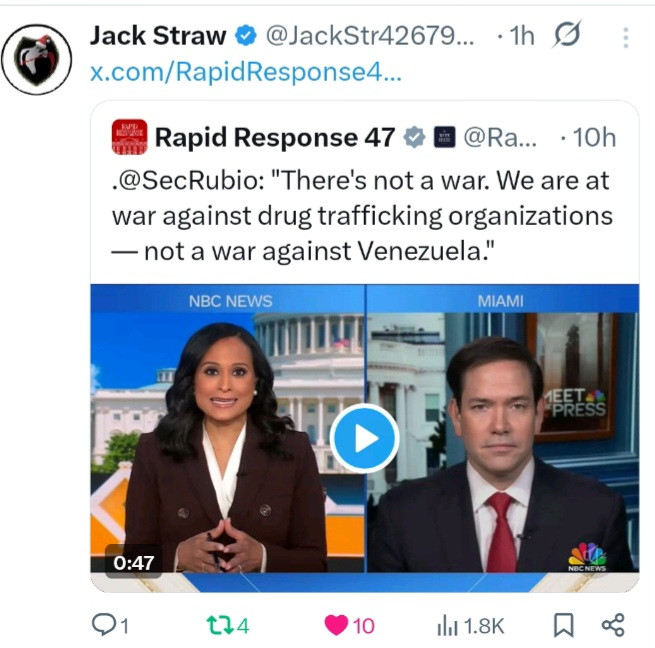
Task: Click the quoted tweet text about Venezuela
Action: point(362,216)
